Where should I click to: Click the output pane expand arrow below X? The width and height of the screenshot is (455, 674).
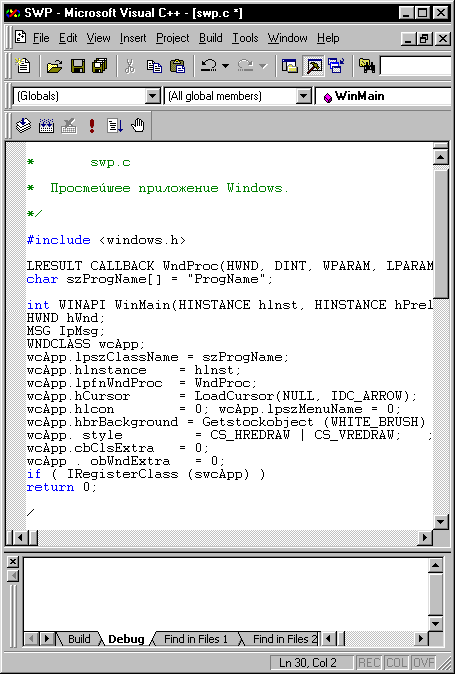(x=13, y=576)
